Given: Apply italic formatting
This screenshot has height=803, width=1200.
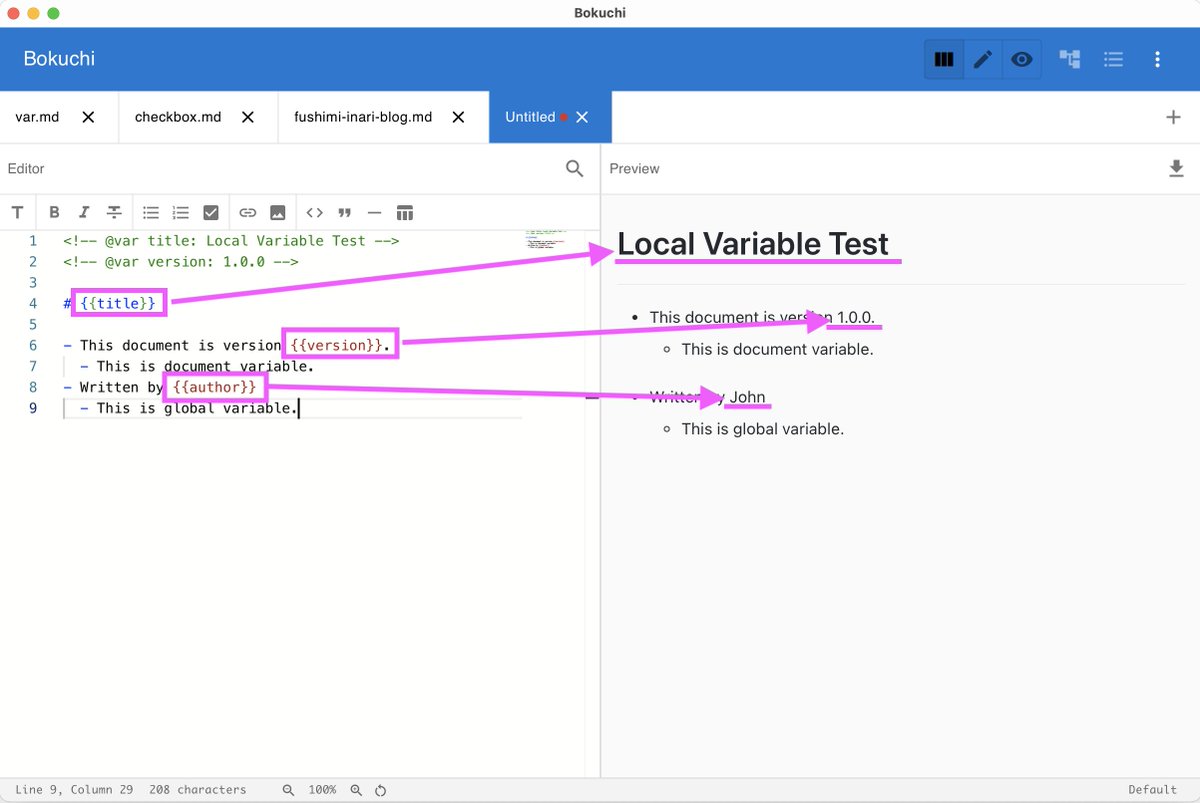Looking at the screenshot, I should coord(84,212).
